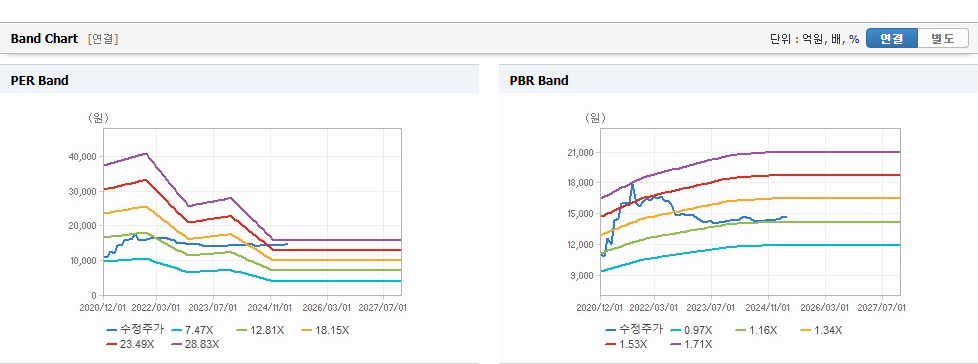Select the 연결 toggle button
The height and width of the screenshot is (364, 978).
tap(892, 39)
